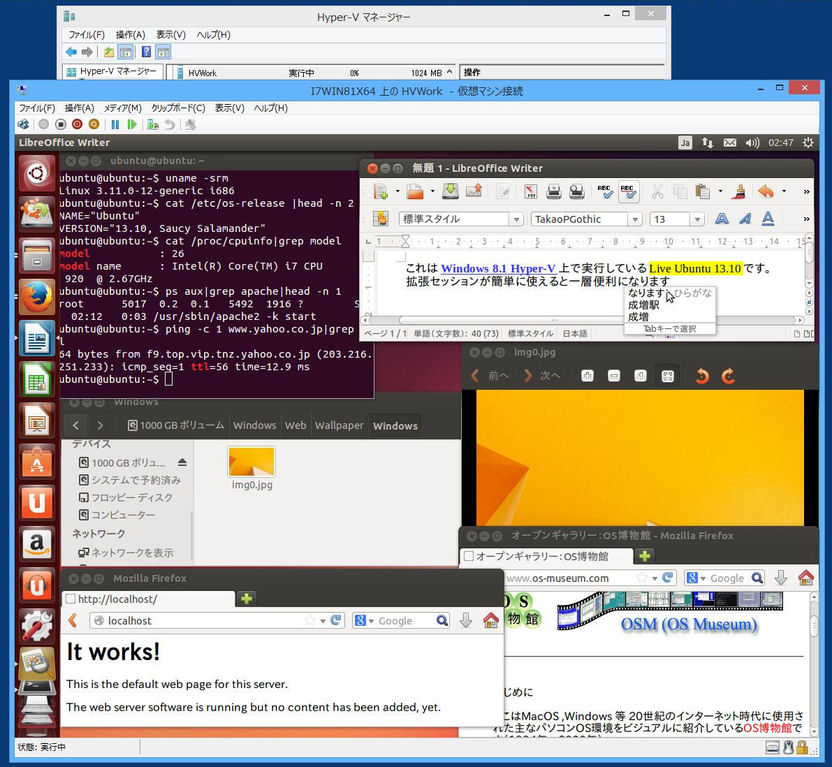Screen dimensions: 832x767
Task: Toggle best-fit mode in image viewer
Action: (667, 376)
